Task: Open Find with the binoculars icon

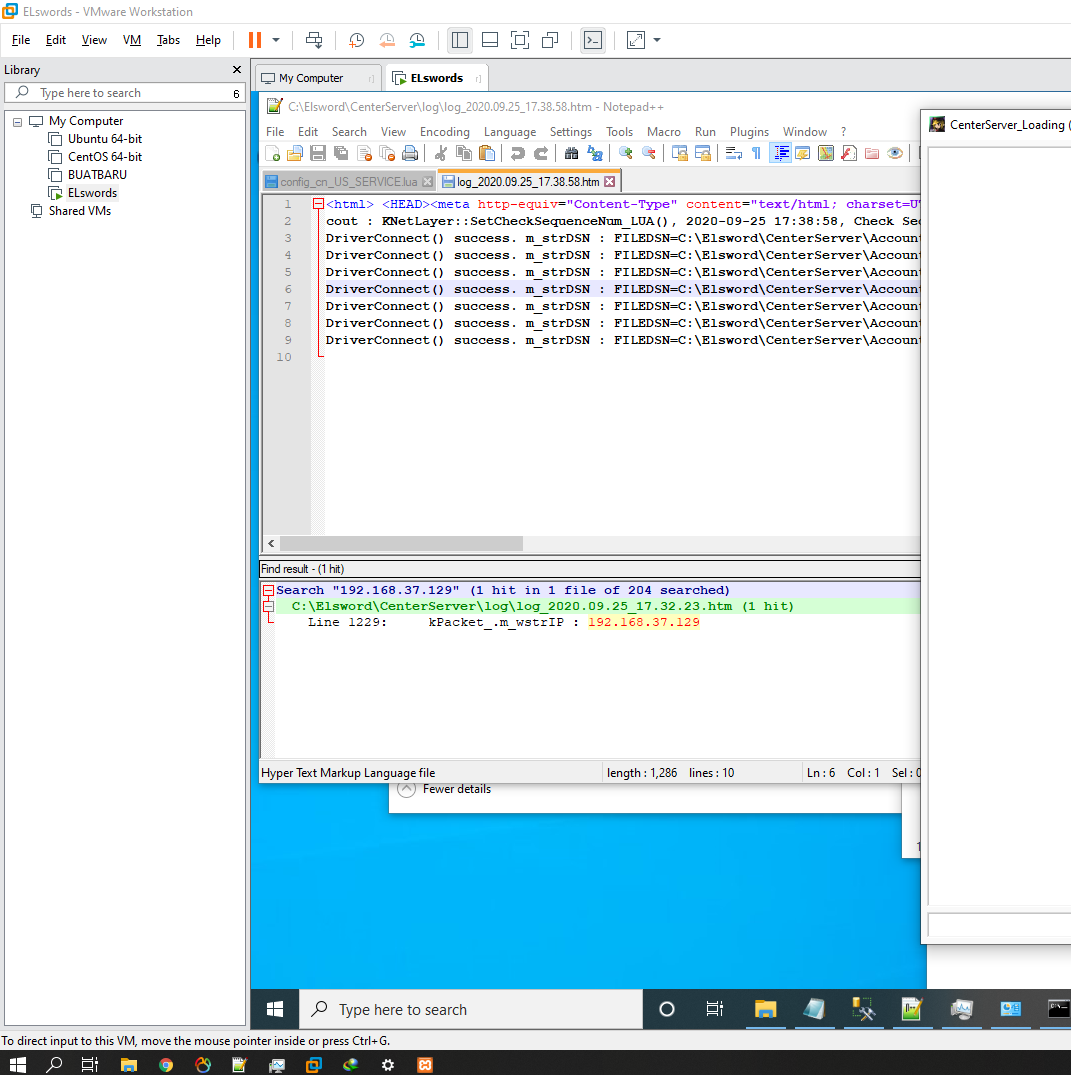Action: tap(571, 154)
